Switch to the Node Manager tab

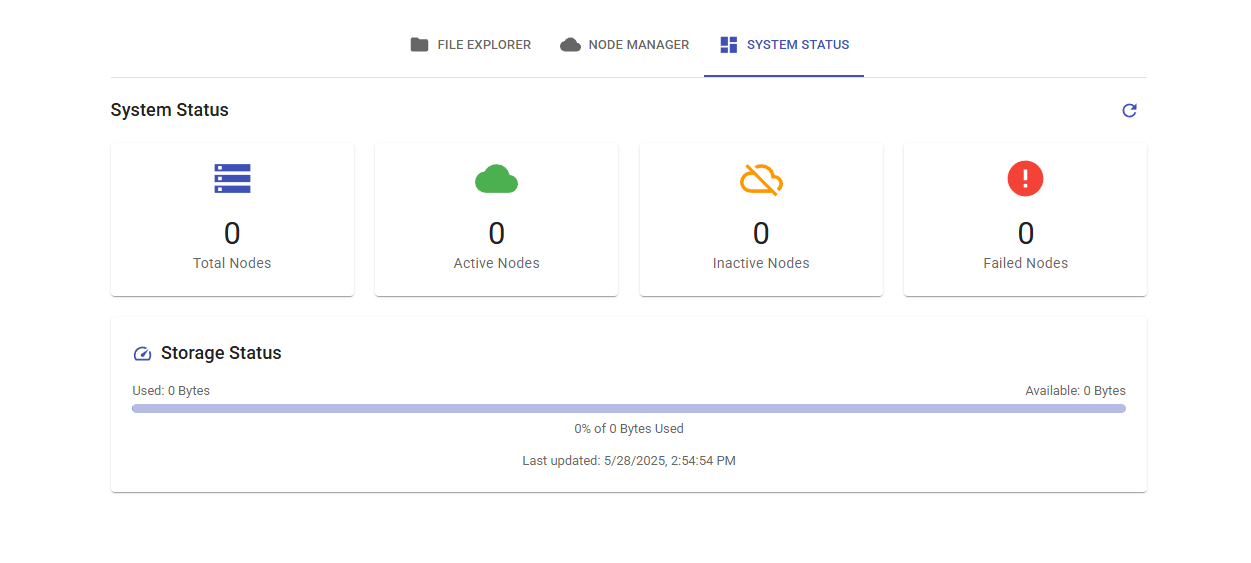625,45
